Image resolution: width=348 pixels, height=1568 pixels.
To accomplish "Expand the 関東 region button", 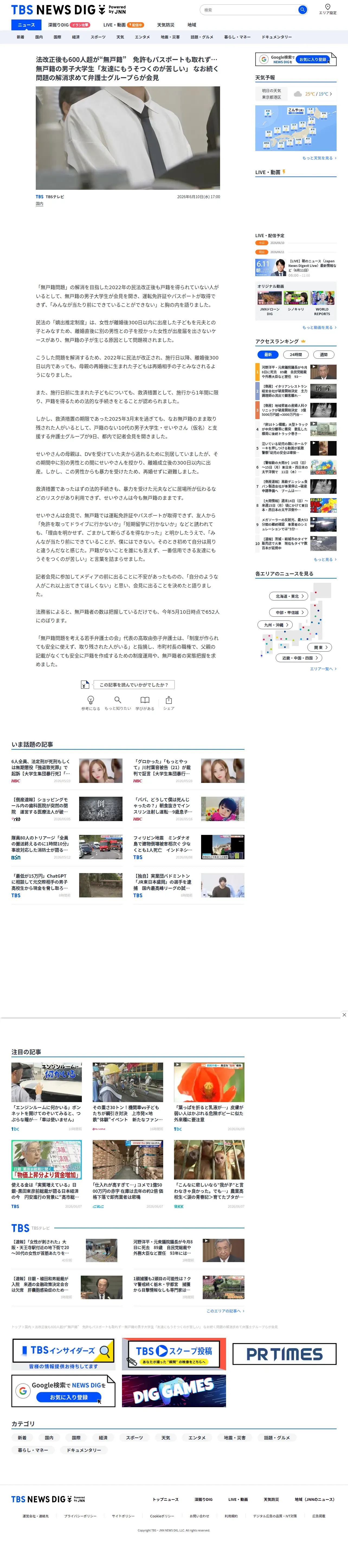I will pyautogui.click(x=320, y=647).
